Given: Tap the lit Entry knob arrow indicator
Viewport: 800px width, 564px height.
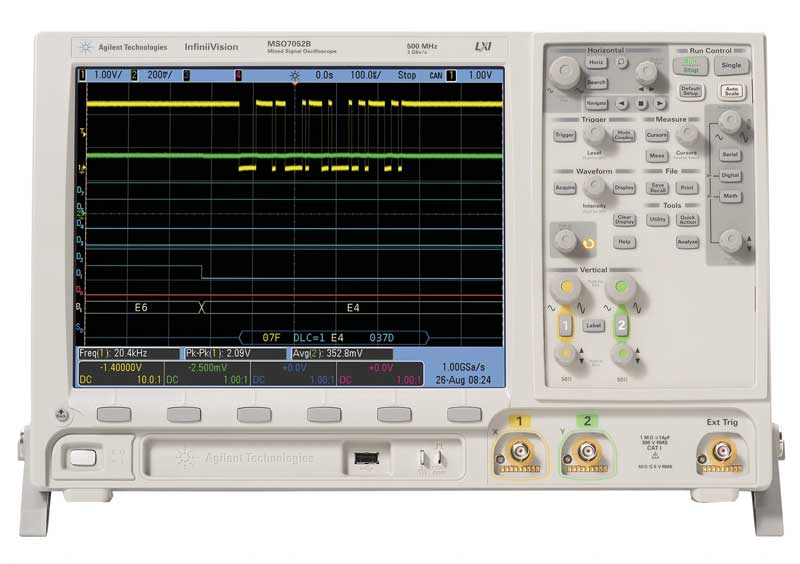Looking at the screenshot, I should click(588, 243).
